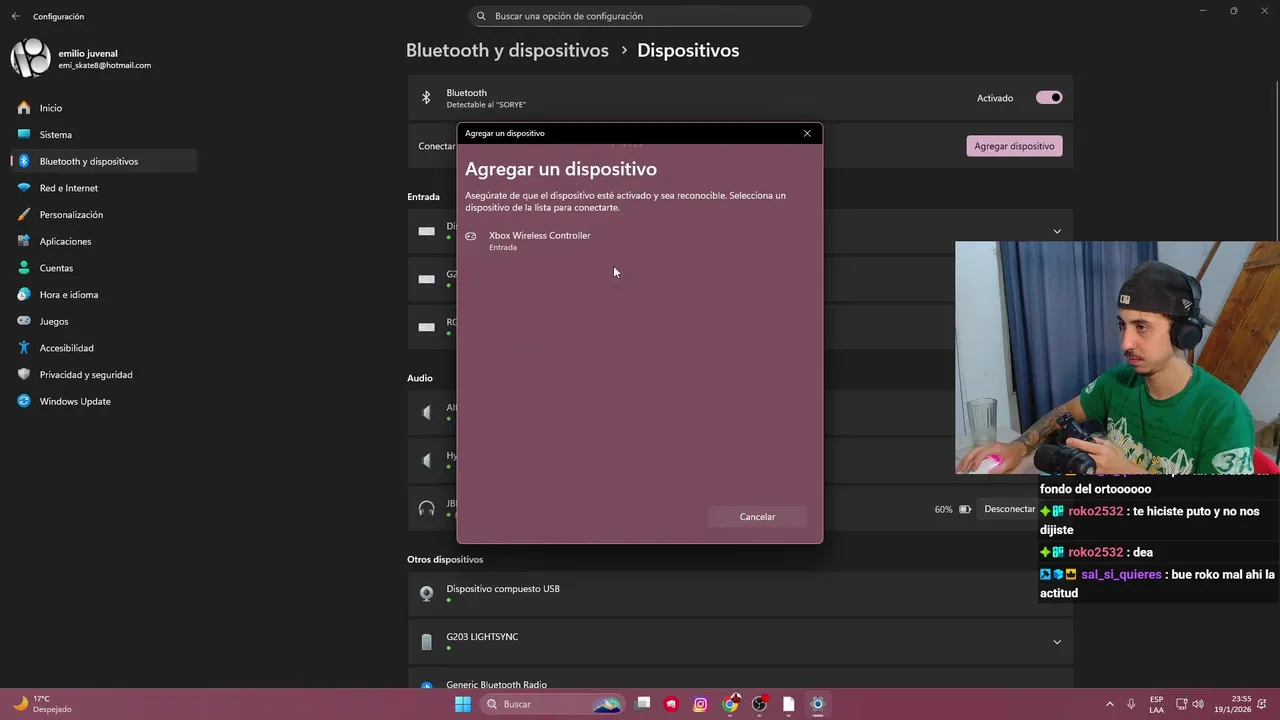Click the Accesibilidad icon in the sidebar
This screenshot has height=720, width=1280.
24,347
